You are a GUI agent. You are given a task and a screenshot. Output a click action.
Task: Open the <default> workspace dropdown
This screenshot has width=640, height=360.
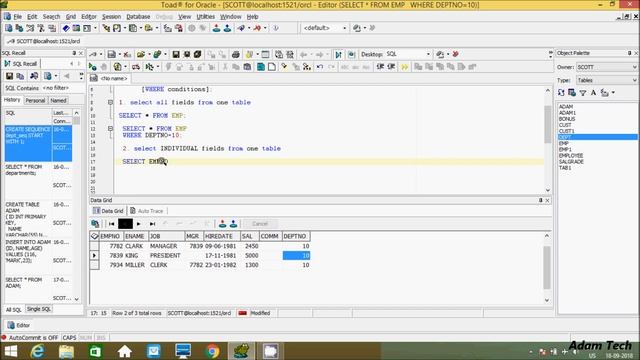[x=344, y=28]
